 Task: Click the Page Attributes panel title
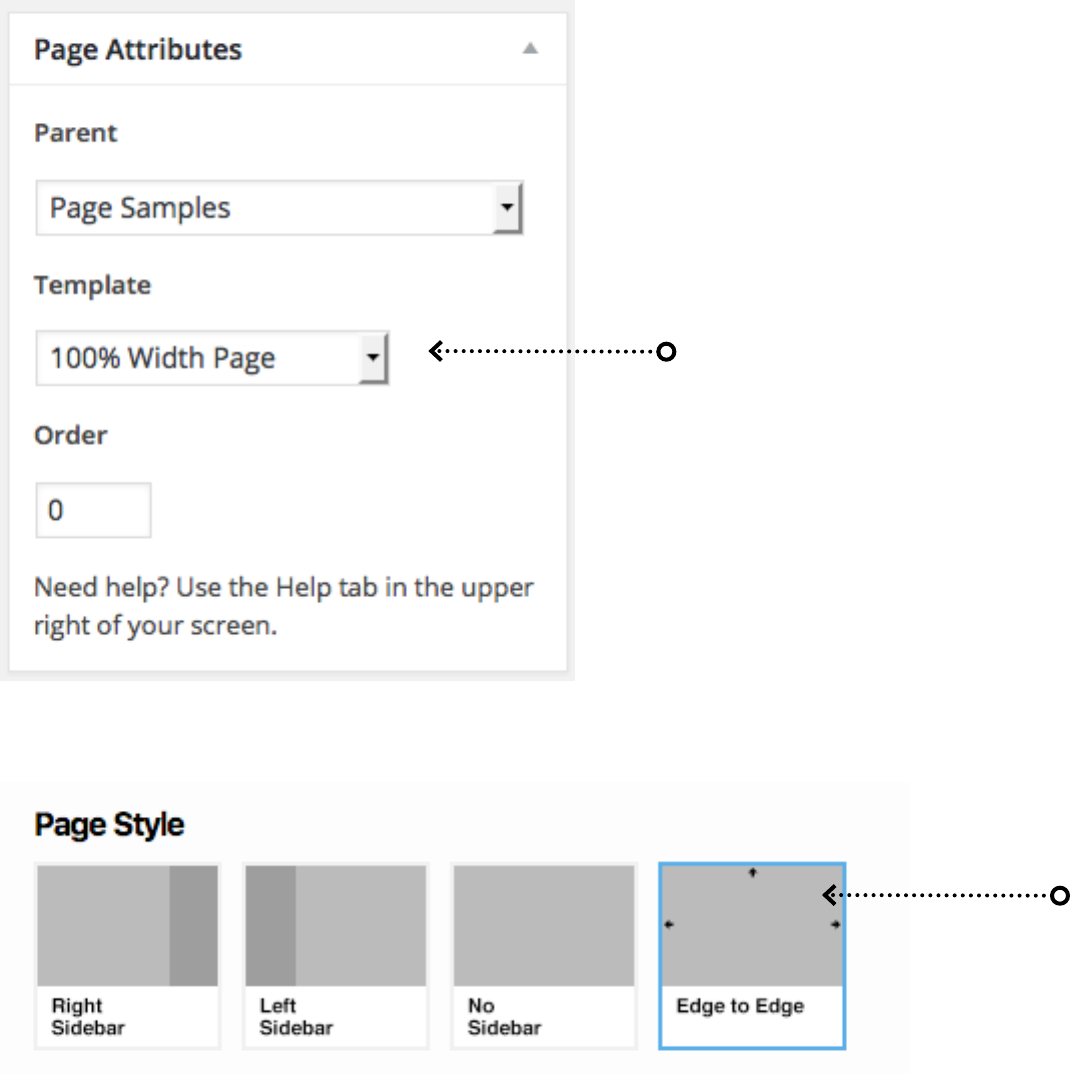(x=138, y=49)
